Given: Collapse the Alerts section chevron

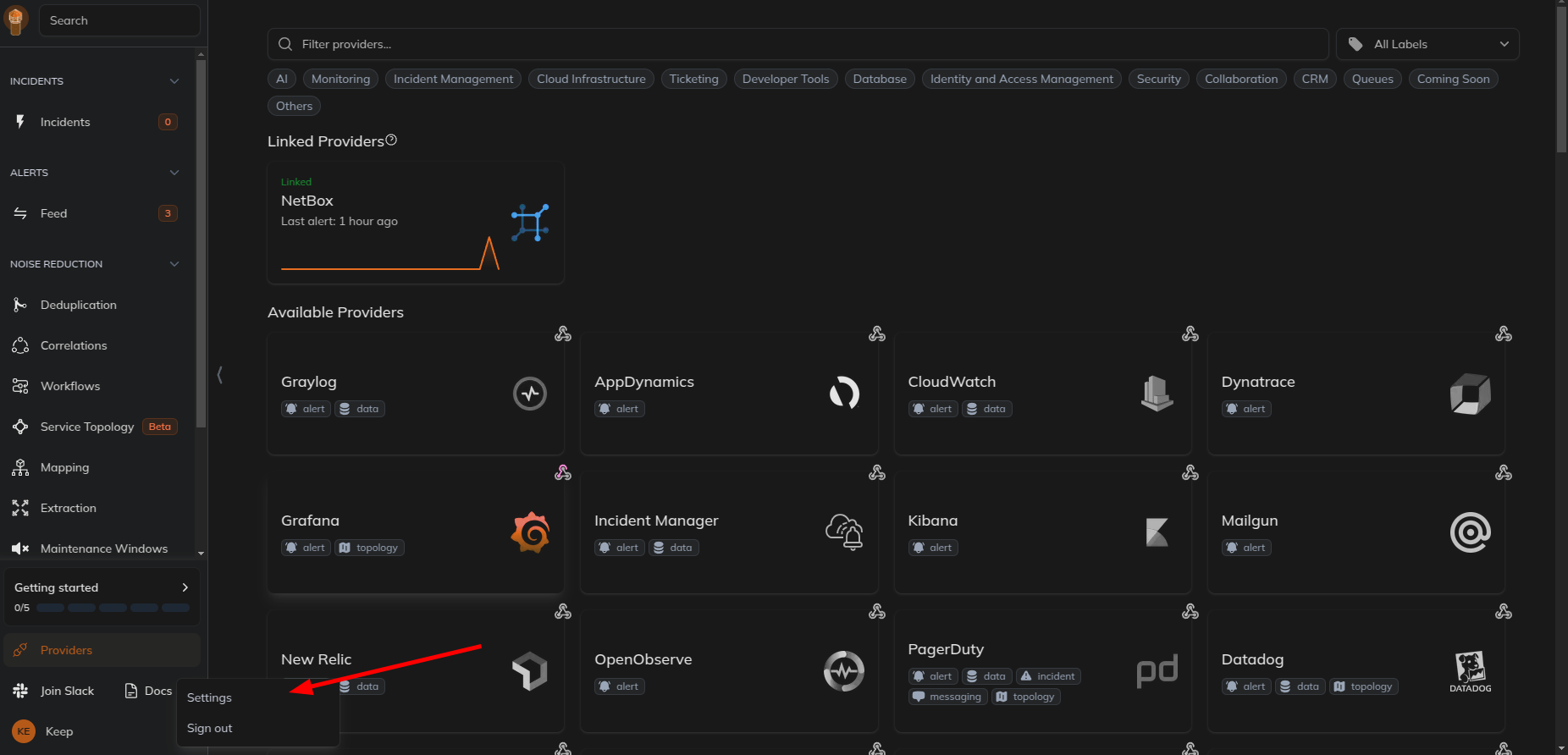Looking at the screenshot, I should (174, 173).
